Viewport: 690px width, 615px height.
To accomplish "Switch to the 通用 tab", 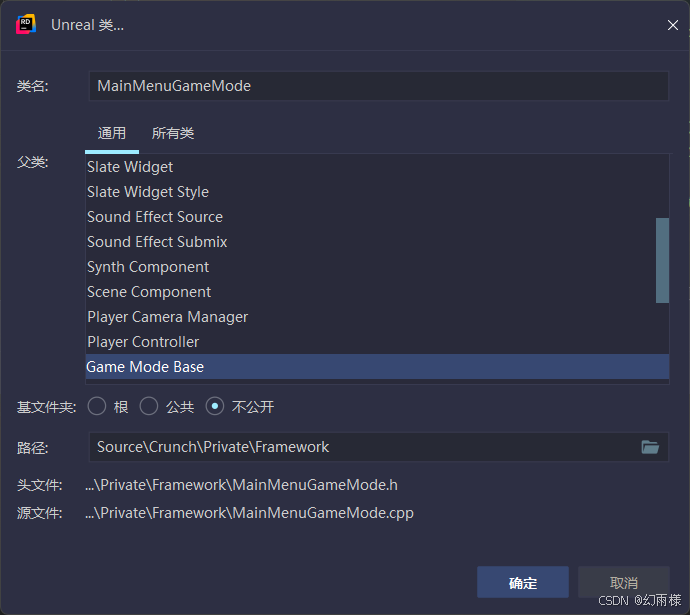I will pyautogui.click(x=112, y=133).
